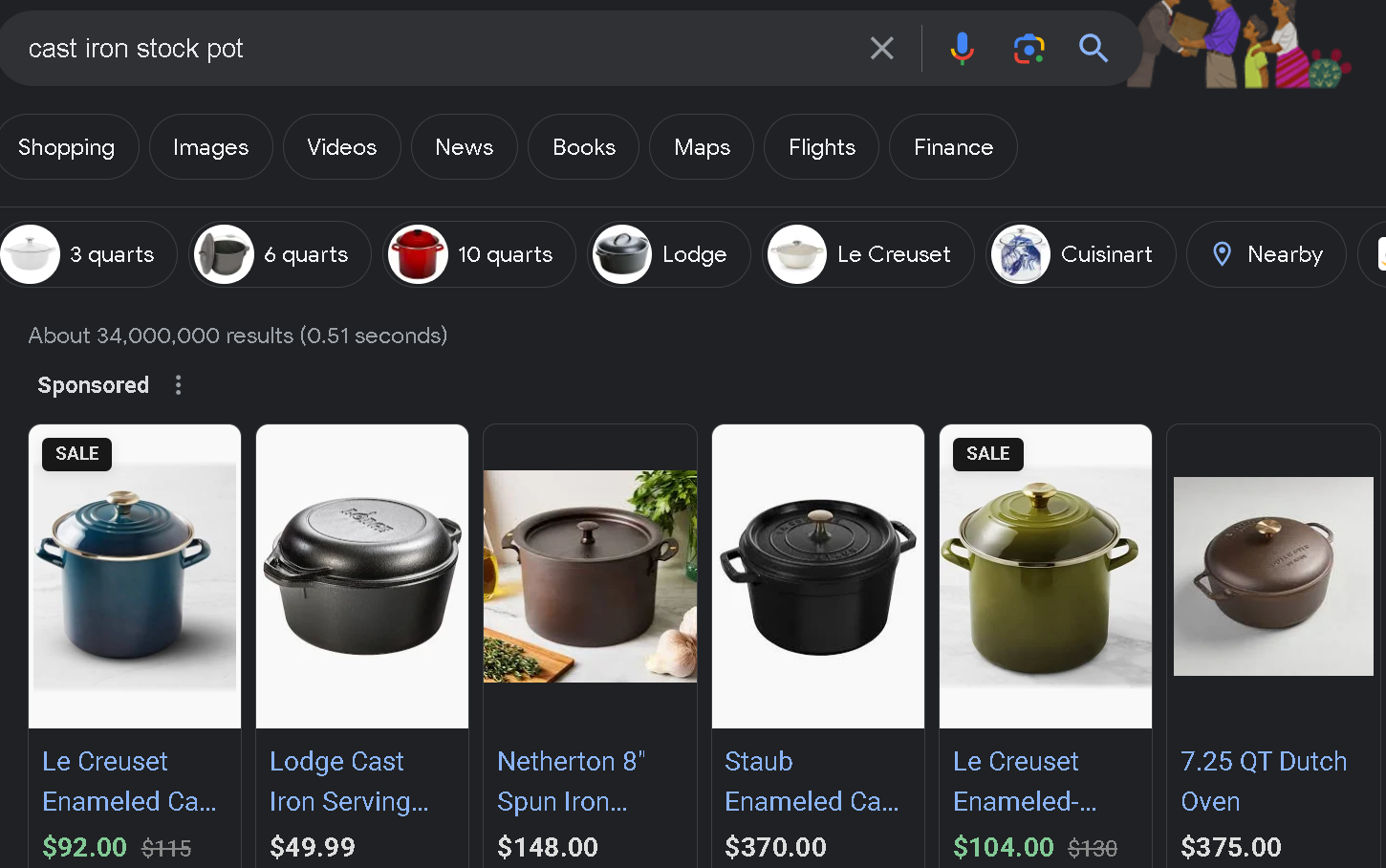This screenshot has width=1386, height=868.
Task: Open the brown 7.25 QT Dutch oven image
Action: pyautogui.click(x=1273, y=576)
